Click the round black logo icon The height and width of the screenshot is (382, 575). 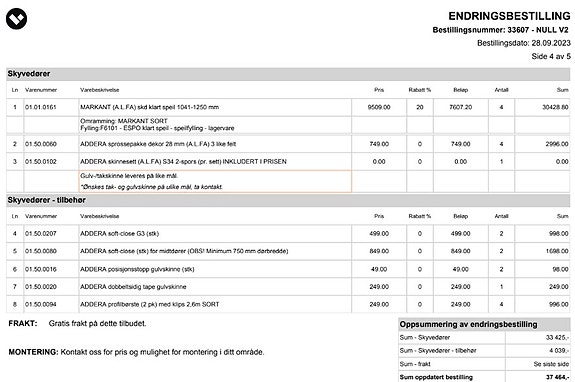17,18
